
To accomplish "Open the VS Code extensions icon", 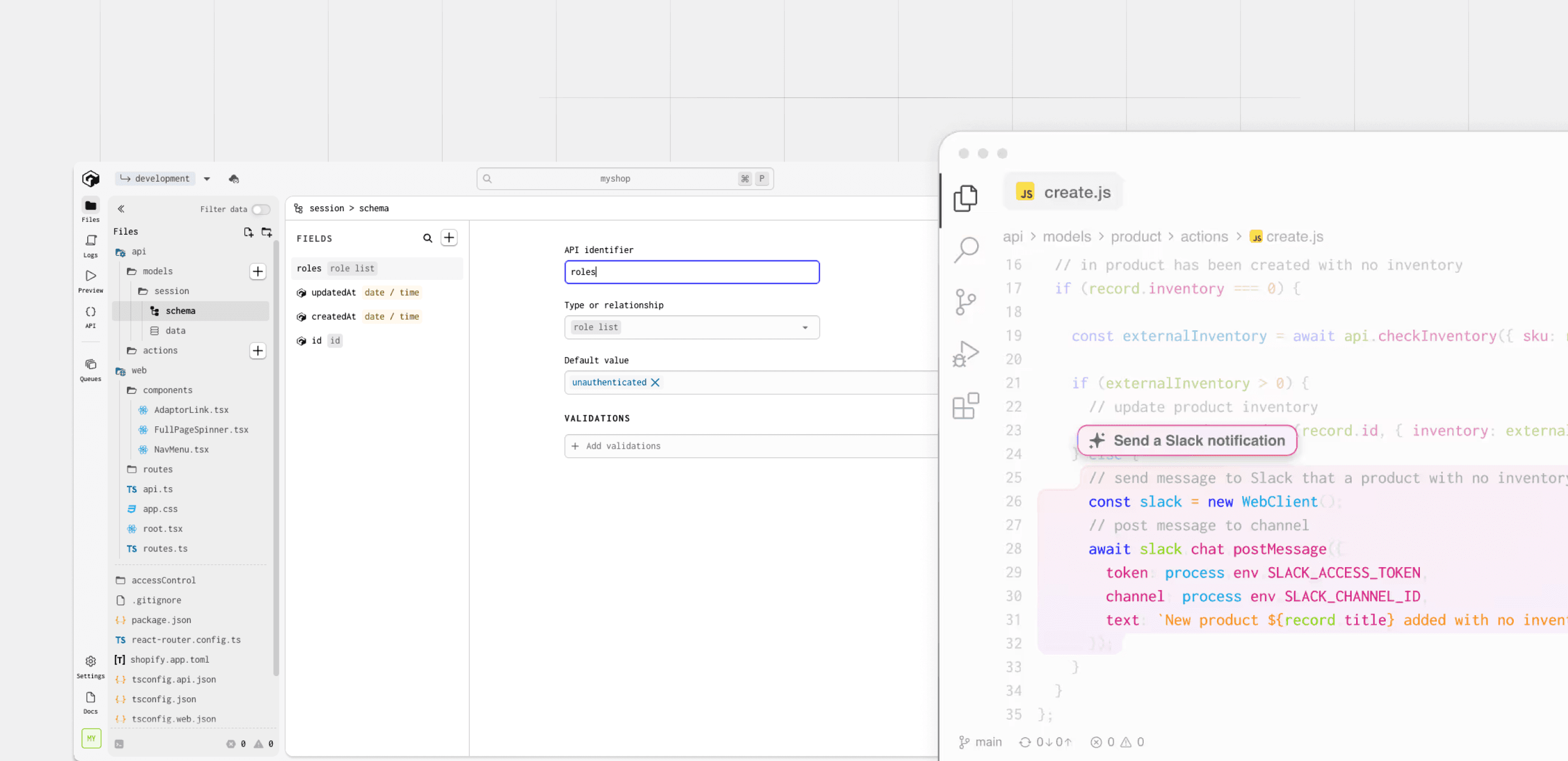I will 965,406.
